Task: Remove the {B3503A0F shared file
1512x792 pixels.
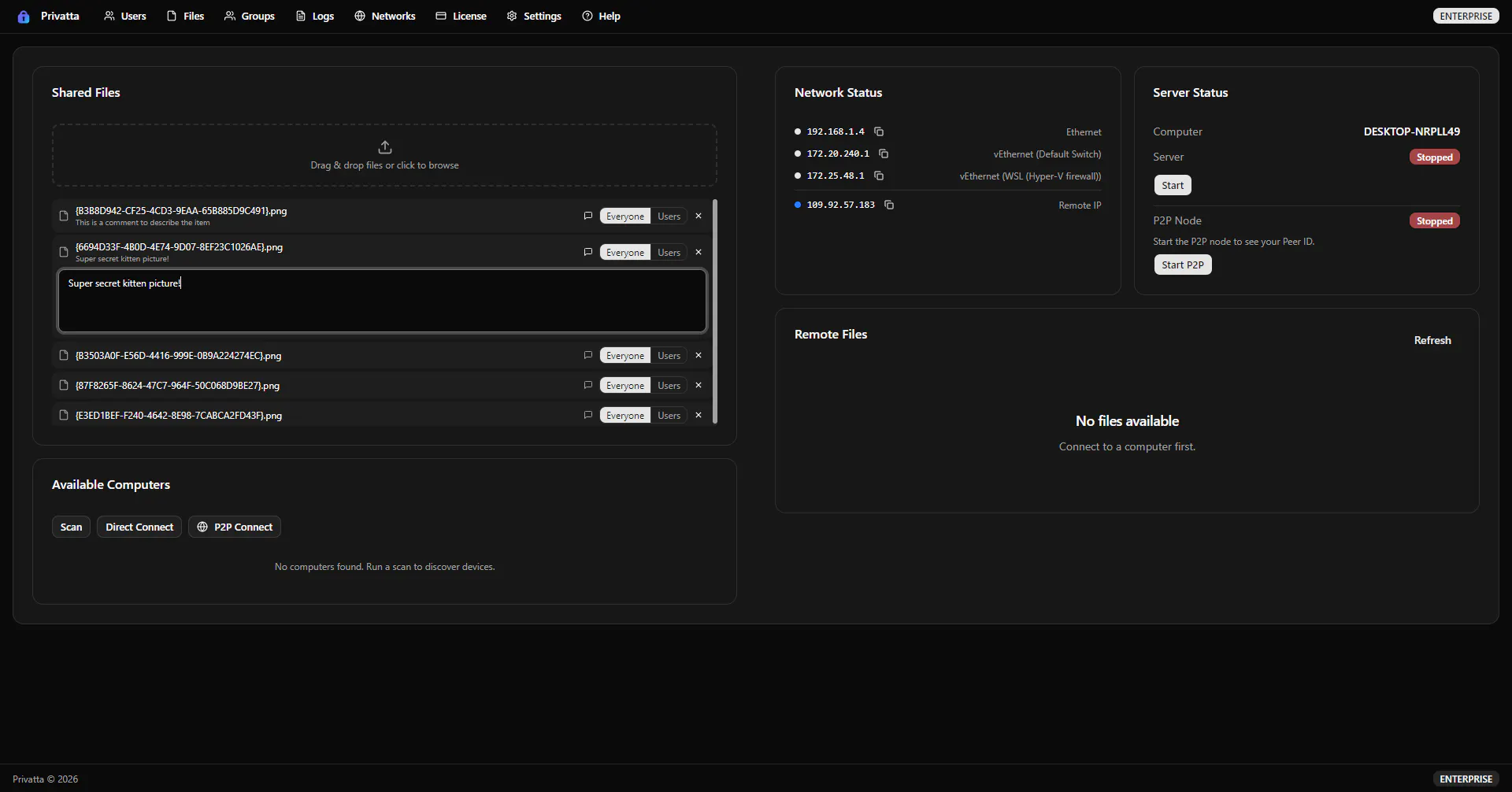Action: coord(699,355)
